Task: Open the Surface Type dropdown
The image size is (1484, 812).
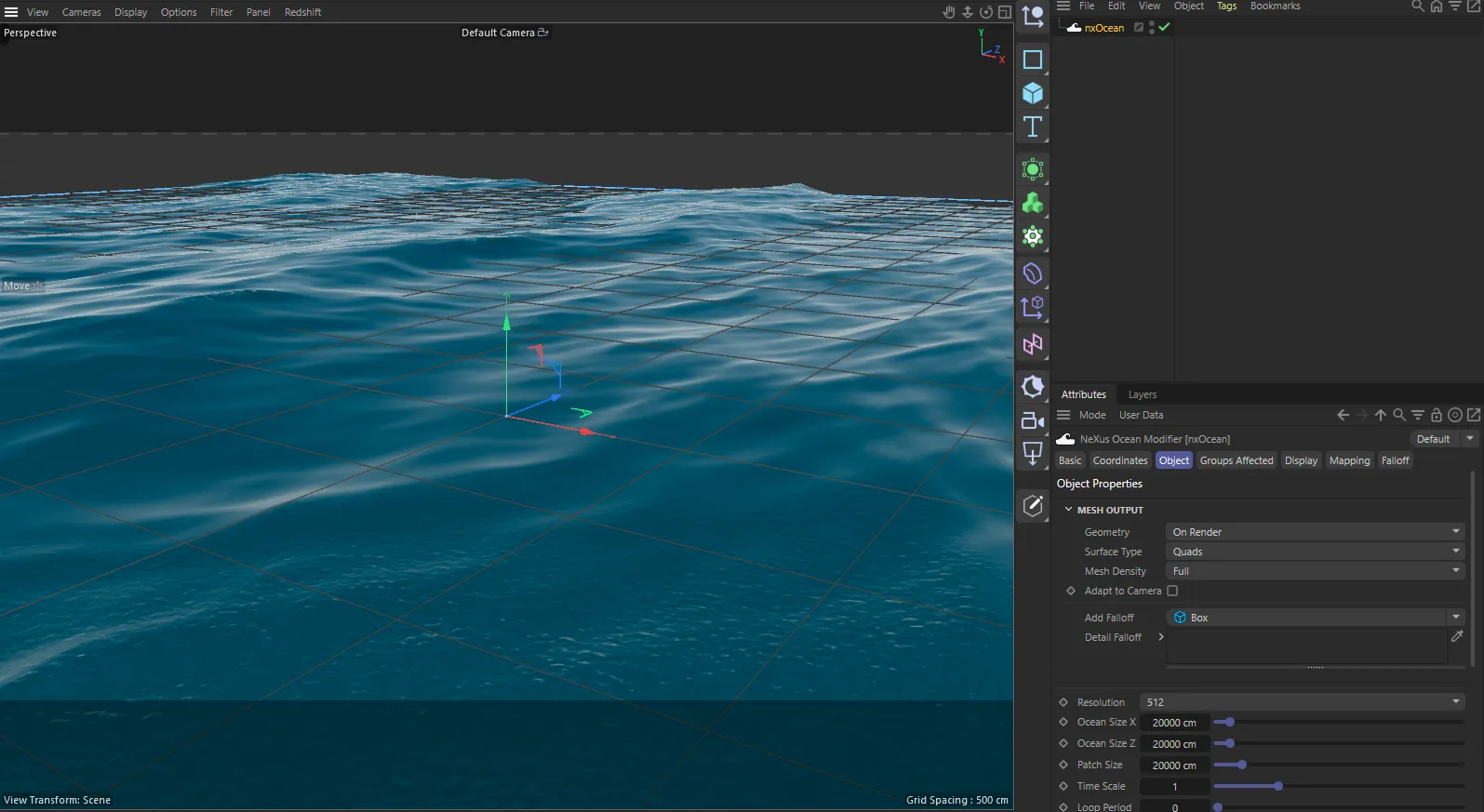Action: click(1316, 552)
